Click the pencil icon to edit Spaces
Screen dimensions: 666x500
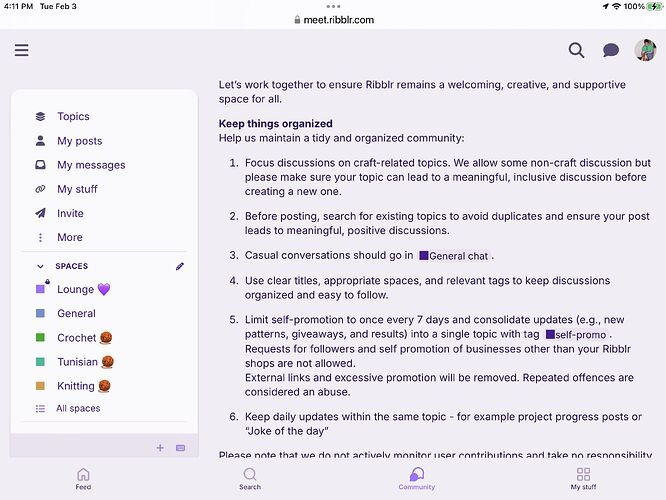(180, 266)
